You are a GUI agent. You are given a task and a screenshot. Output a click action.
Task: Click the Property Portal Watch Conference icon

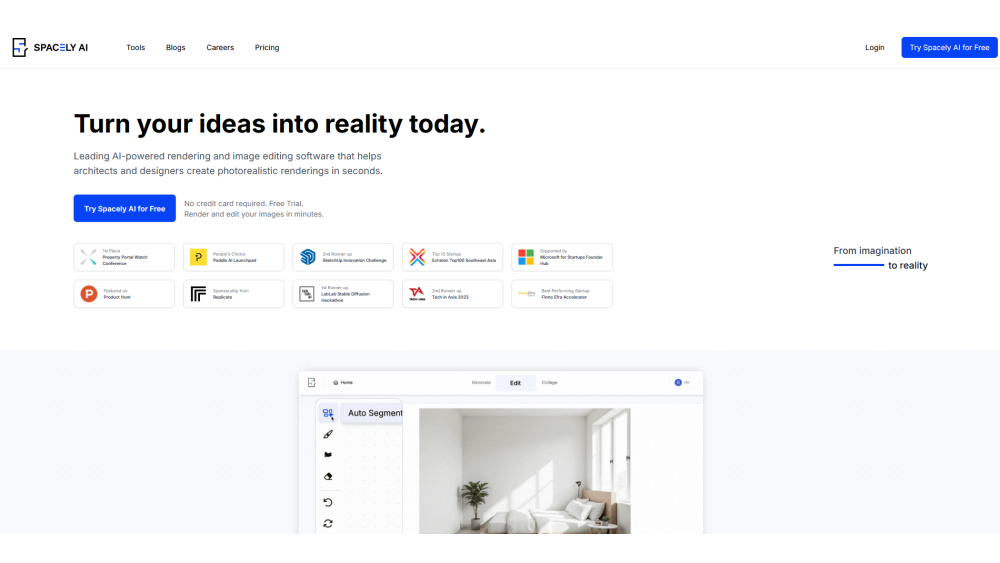[89, 257]
